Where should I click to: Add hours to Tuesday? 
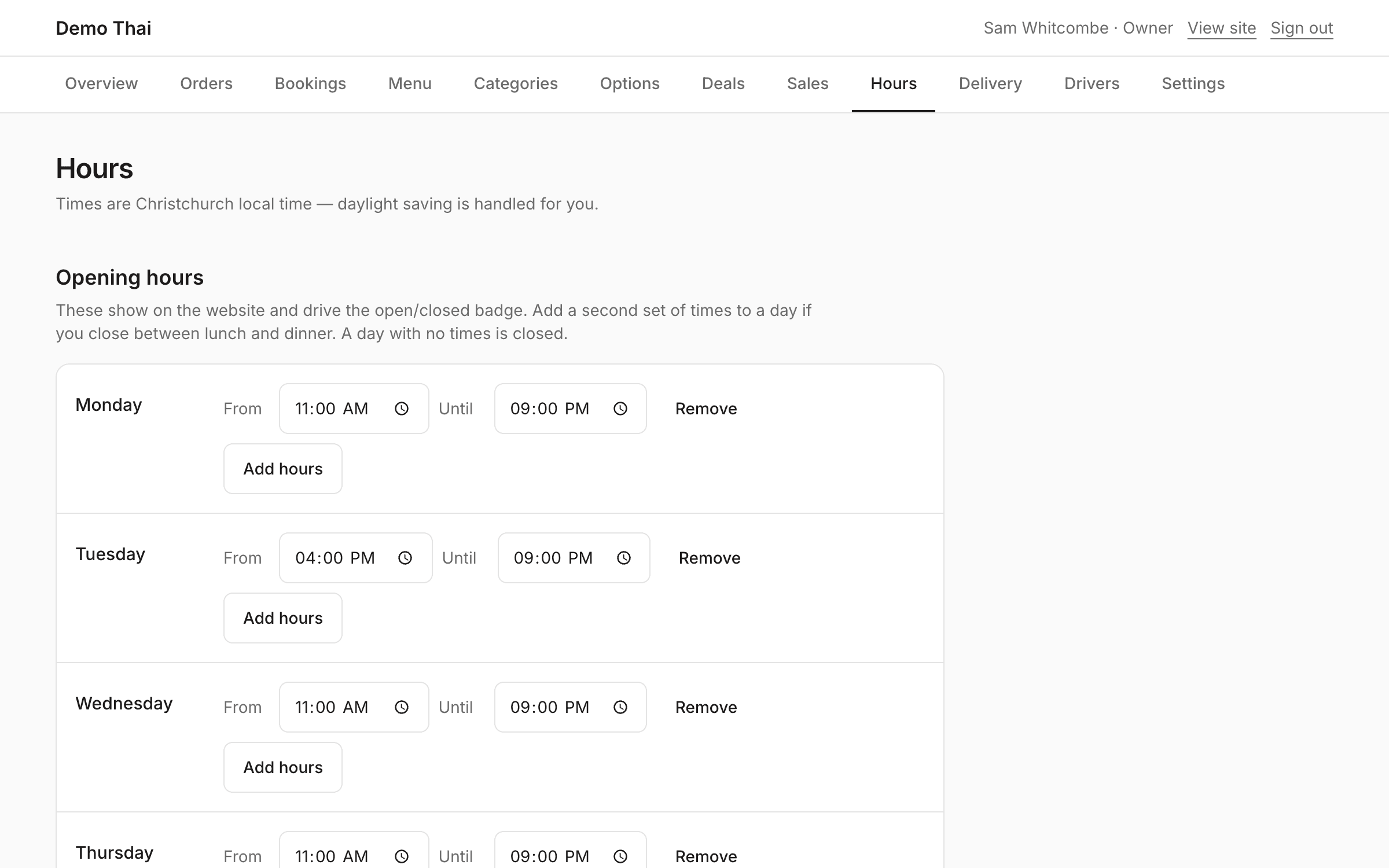click(283, 618)
